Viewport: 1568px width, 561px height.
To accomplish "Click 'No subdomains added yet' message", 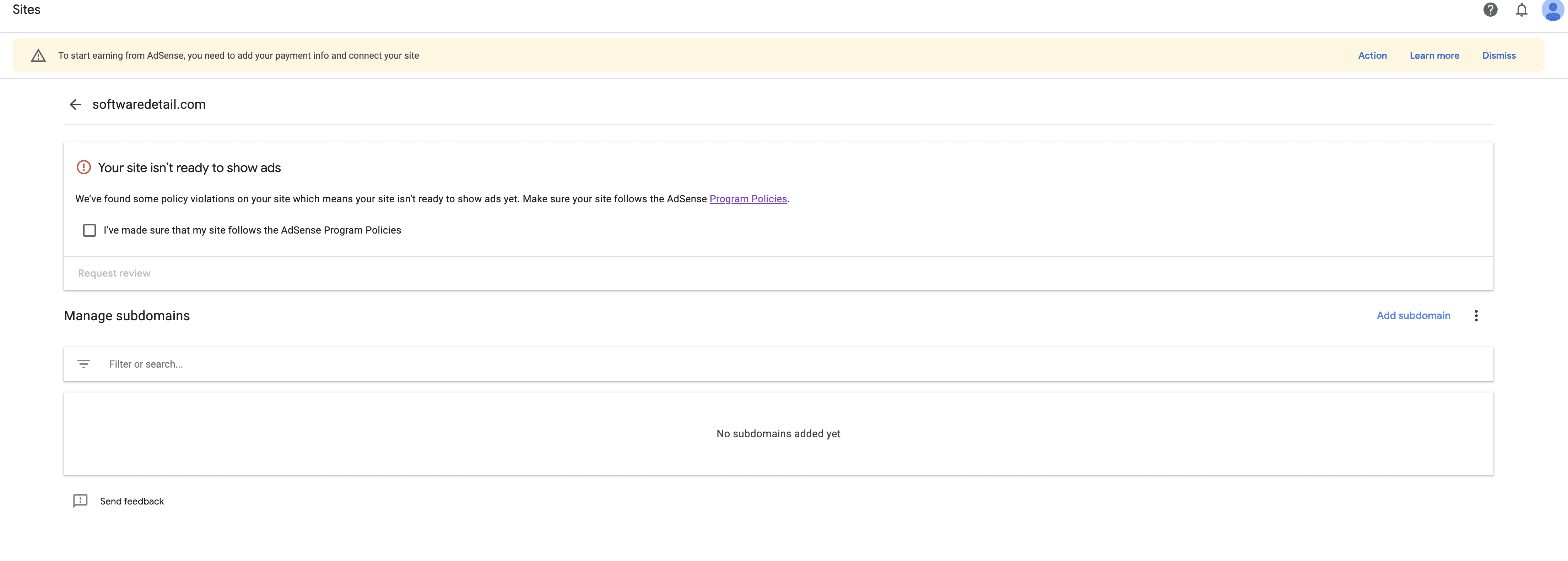I will [x=778, y=434].
